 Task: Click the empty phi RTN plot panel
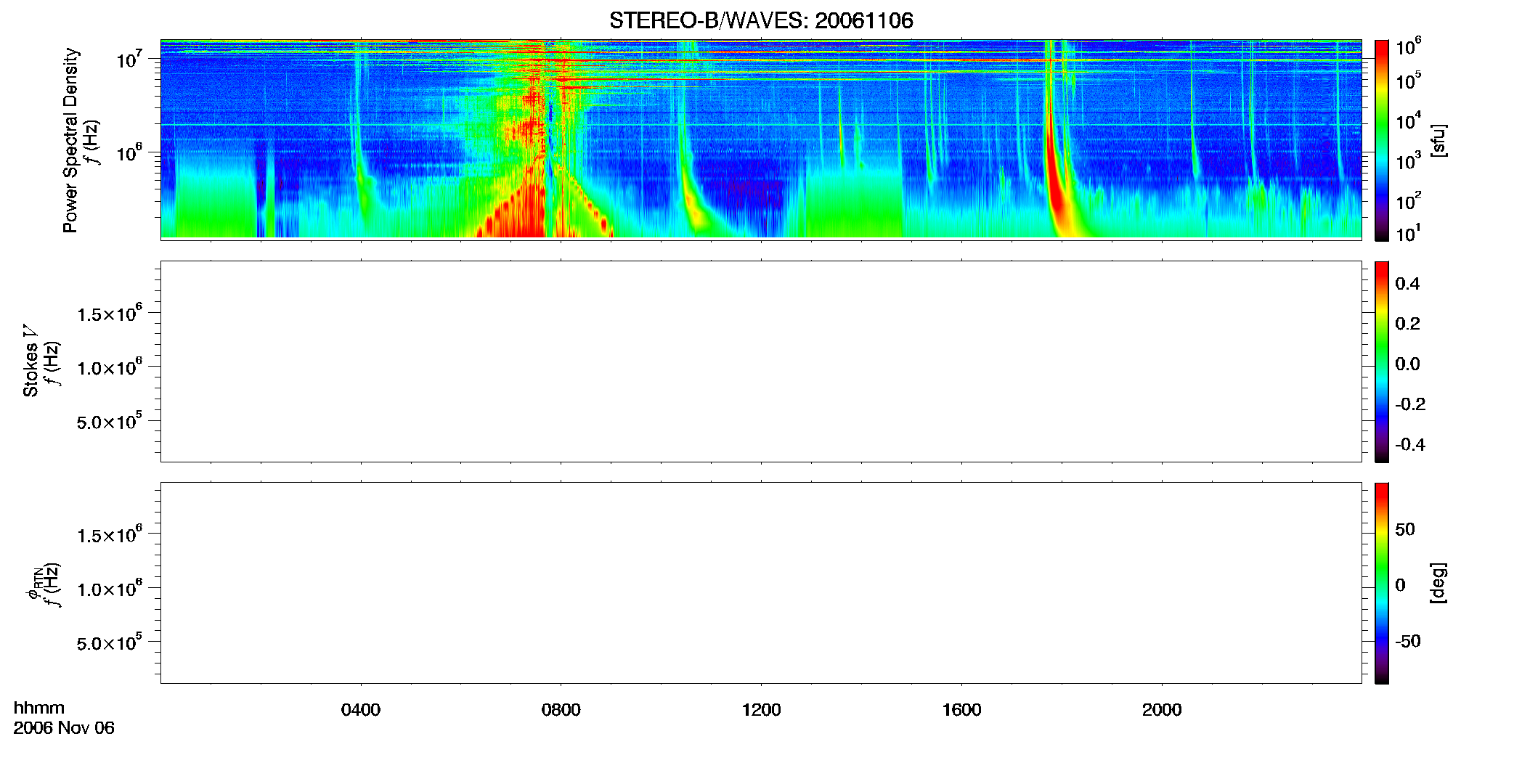pos(761,583)
